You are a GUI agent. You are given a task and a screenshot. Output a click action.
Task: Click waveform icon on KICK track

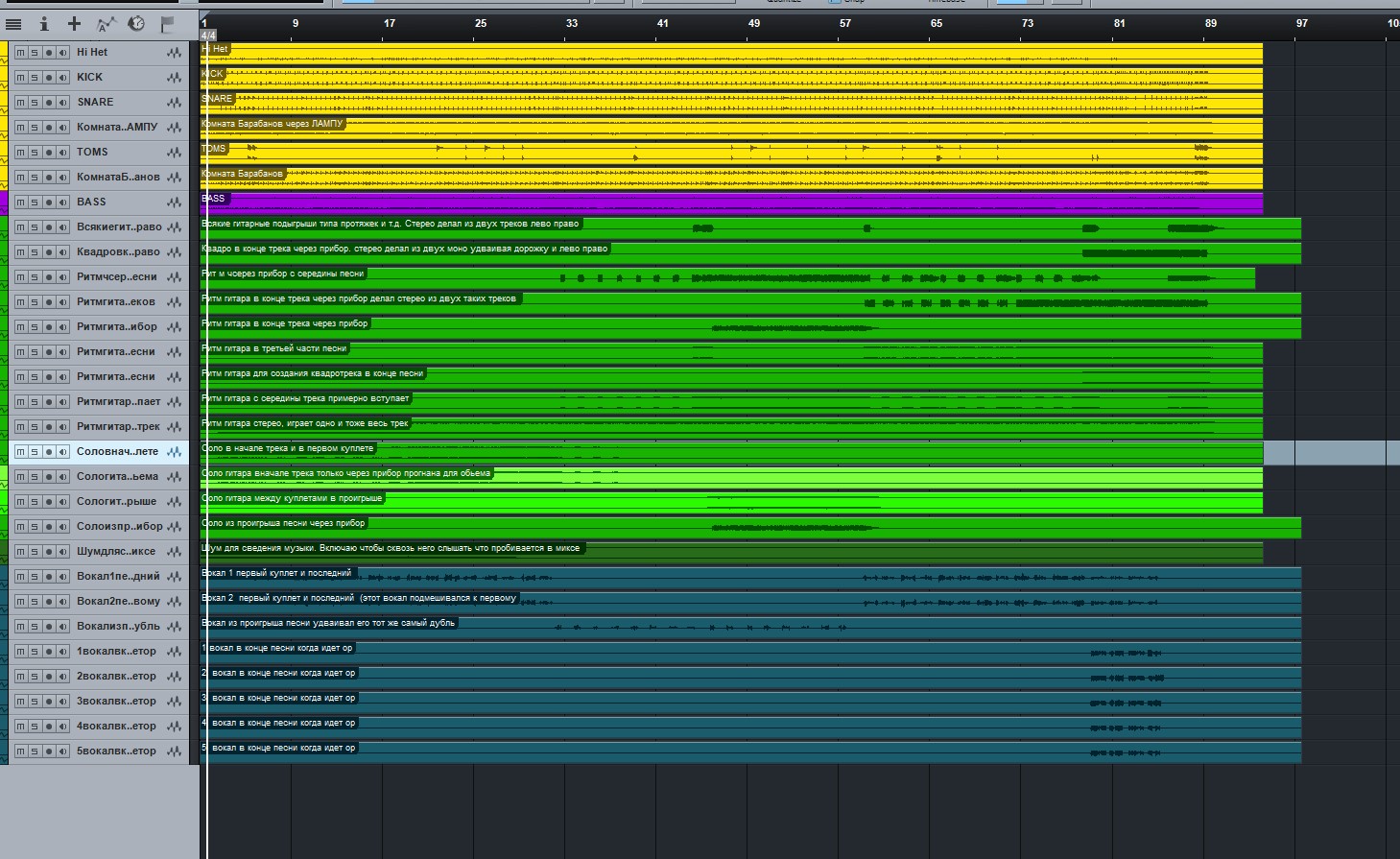[x=174, y=78]
